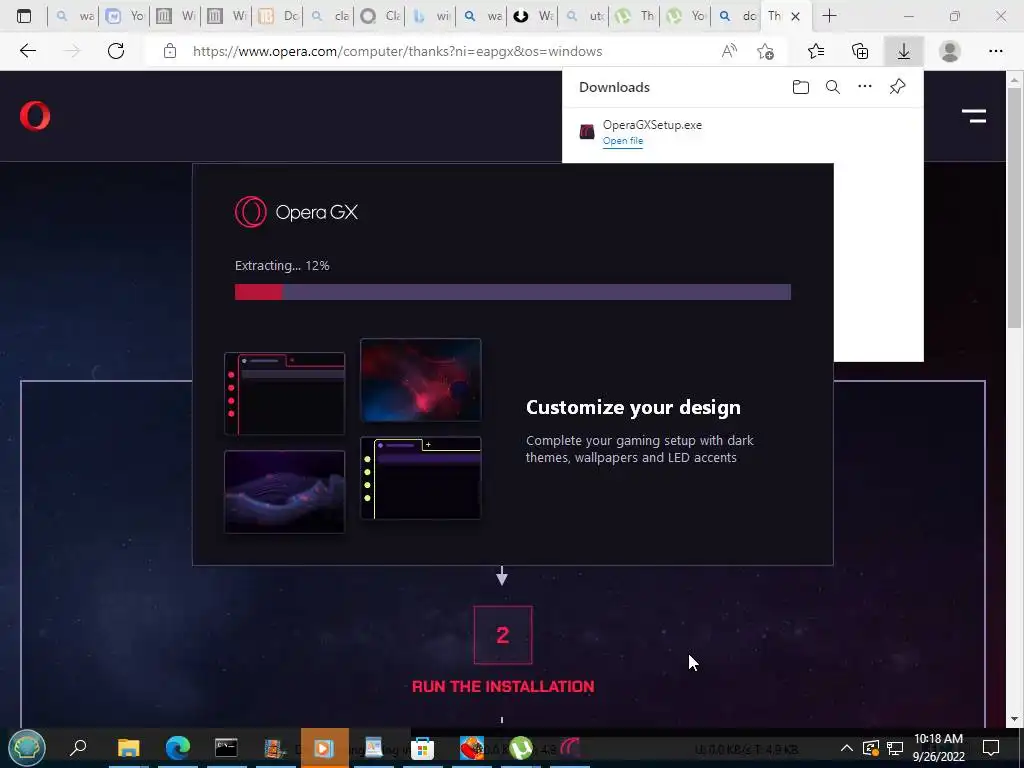Select the purple waves wallpaper thumbnail
The height and width of the screenshot is (768, 1024).
[x=284, y=492]
